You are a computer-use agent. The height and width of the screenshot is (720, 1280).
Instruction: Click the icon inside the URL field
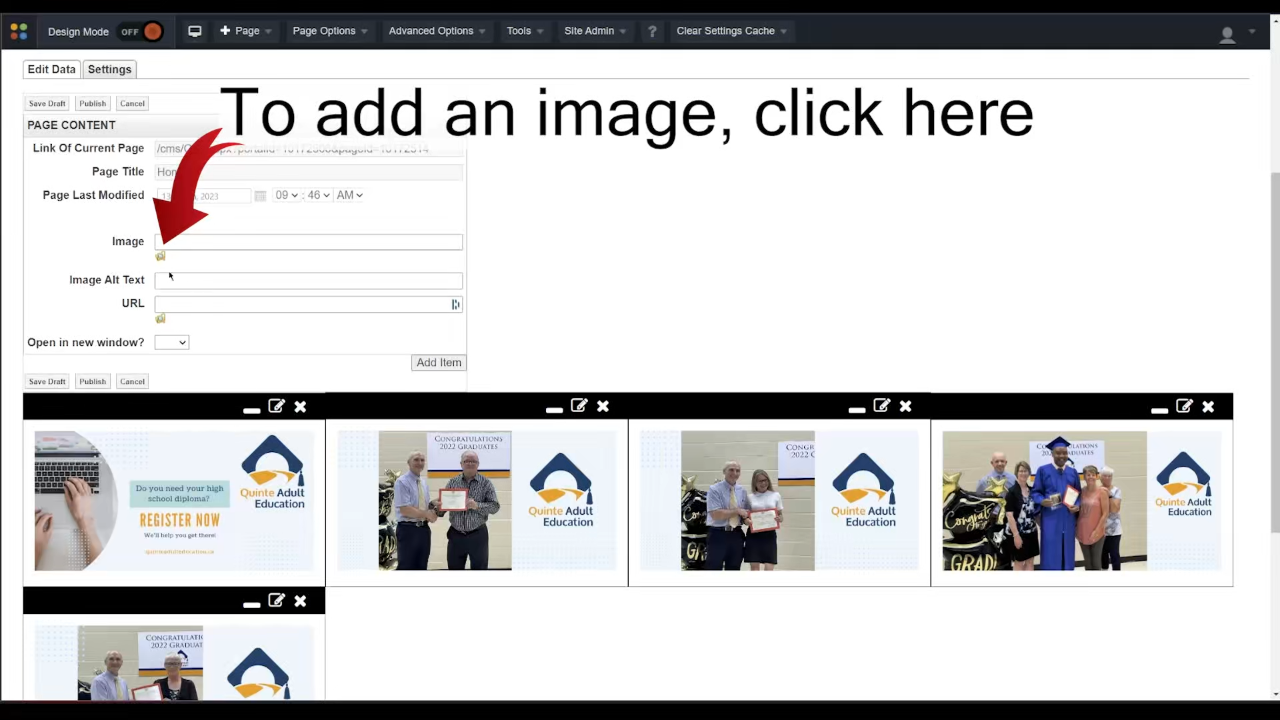(x=455, y=304)
